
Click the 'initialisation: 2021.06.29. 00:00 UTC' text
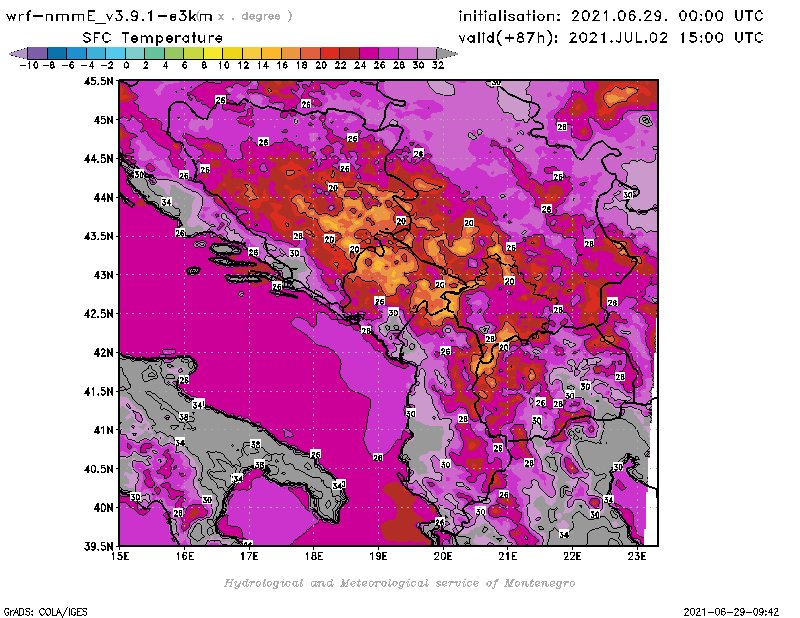pos(611,16)
